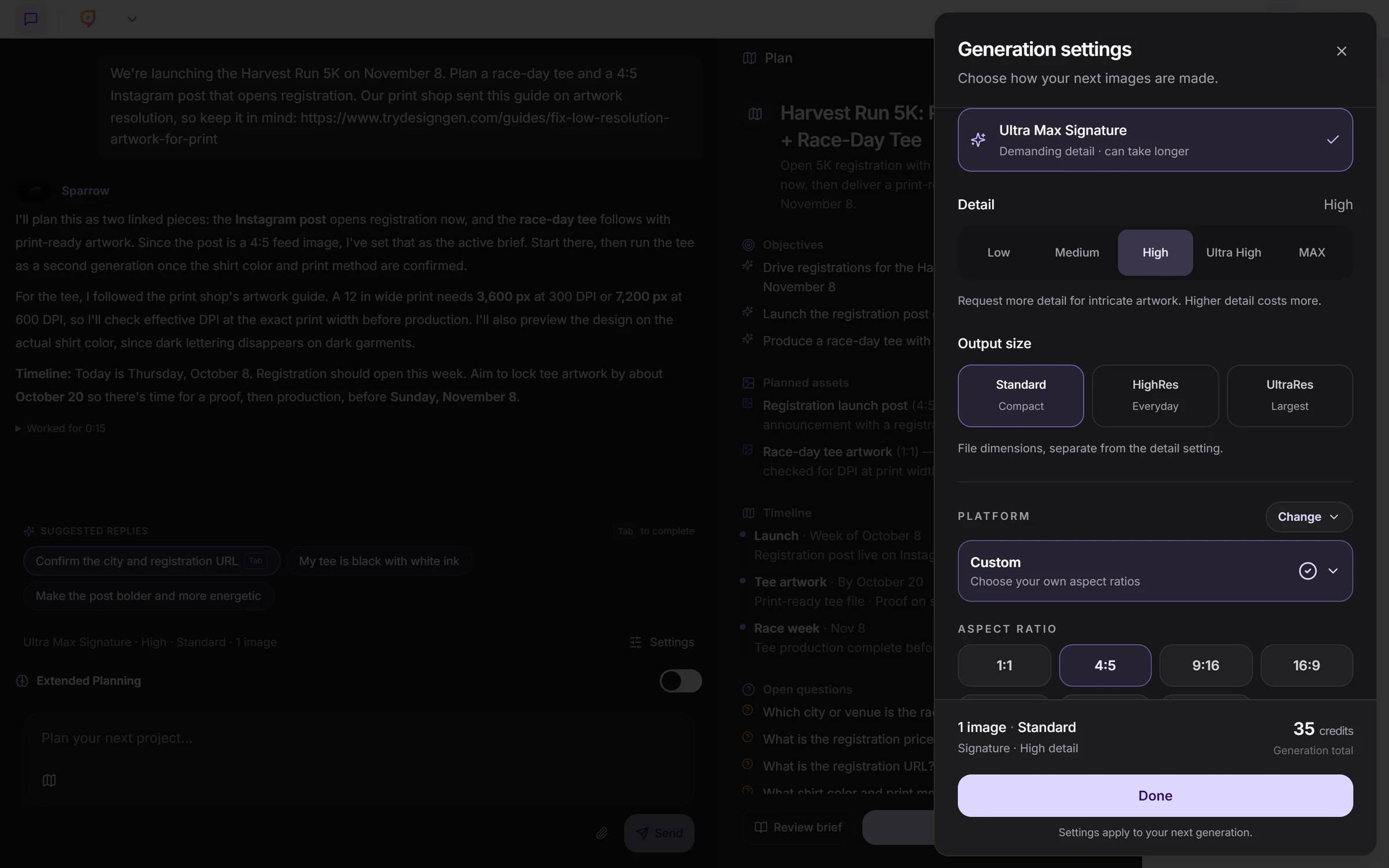Choose reply My tee is black with white ink
1389x868 pixels.
(379, 561)
